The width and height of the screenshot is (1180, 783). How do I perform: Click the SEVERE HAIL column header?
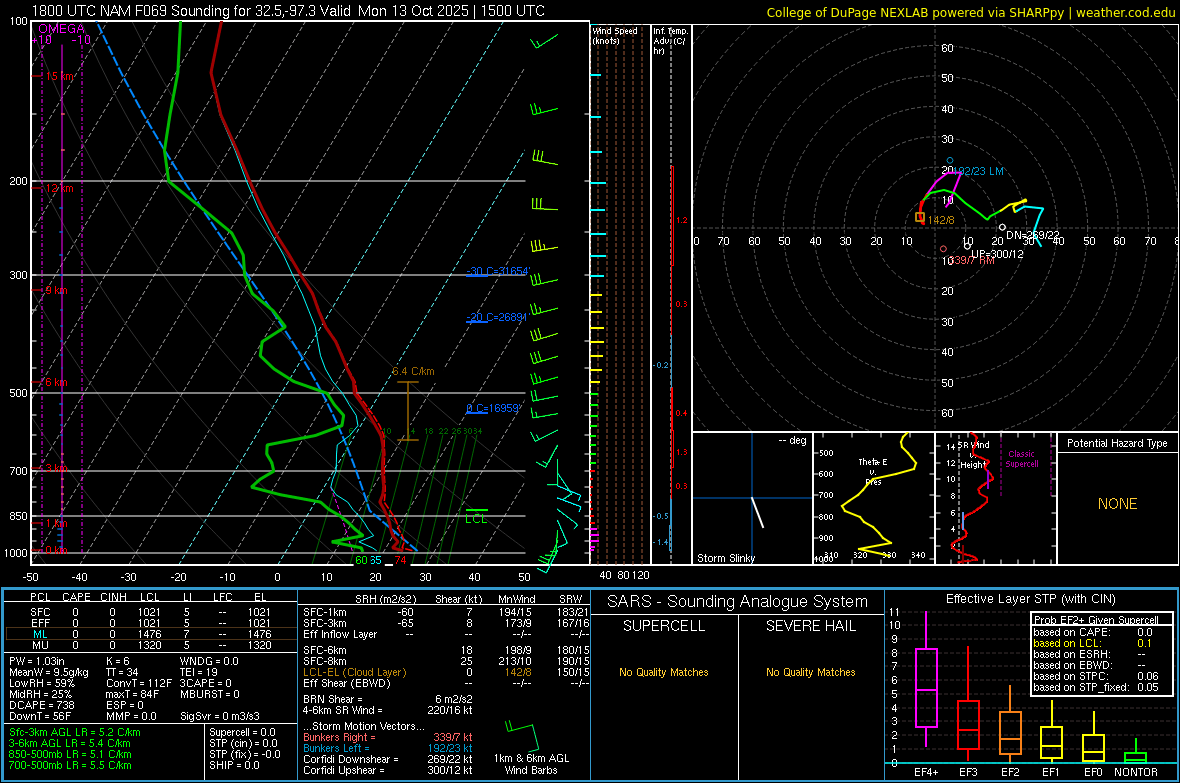(x=810, y=626)
